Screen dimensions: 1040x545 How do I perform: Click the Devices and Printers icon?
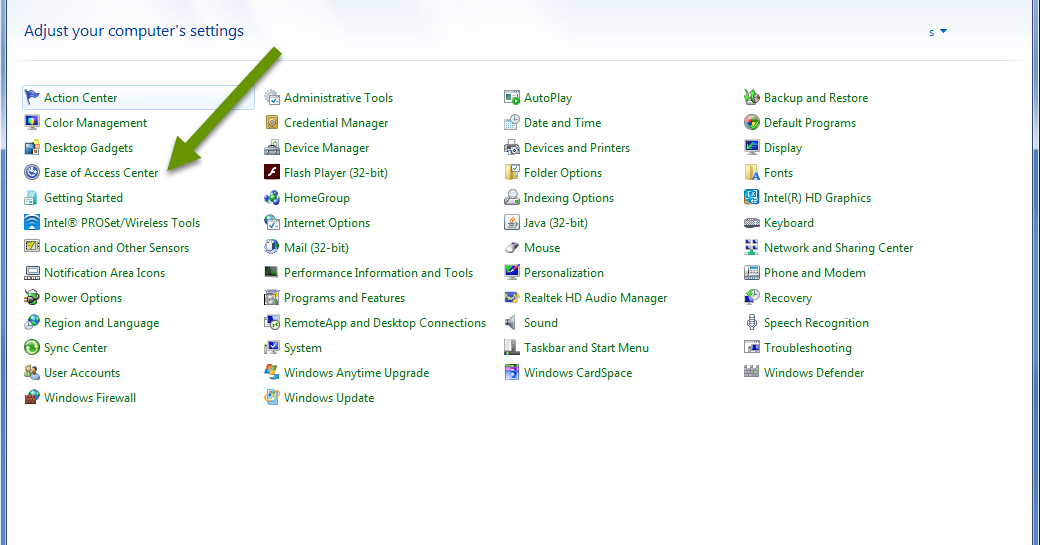tap(512, 148)
